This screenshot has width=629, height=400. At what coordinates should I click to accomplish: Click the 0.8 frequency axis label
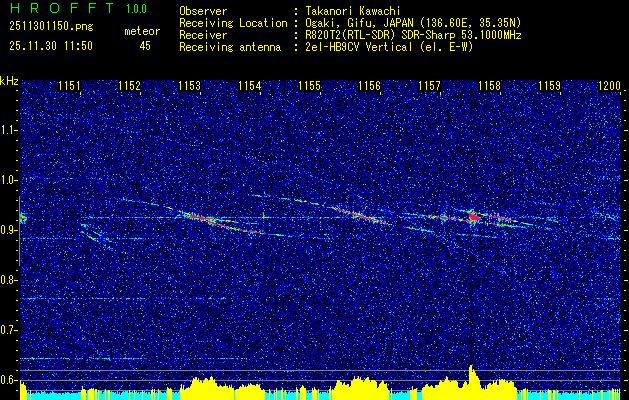click(9, 280)
